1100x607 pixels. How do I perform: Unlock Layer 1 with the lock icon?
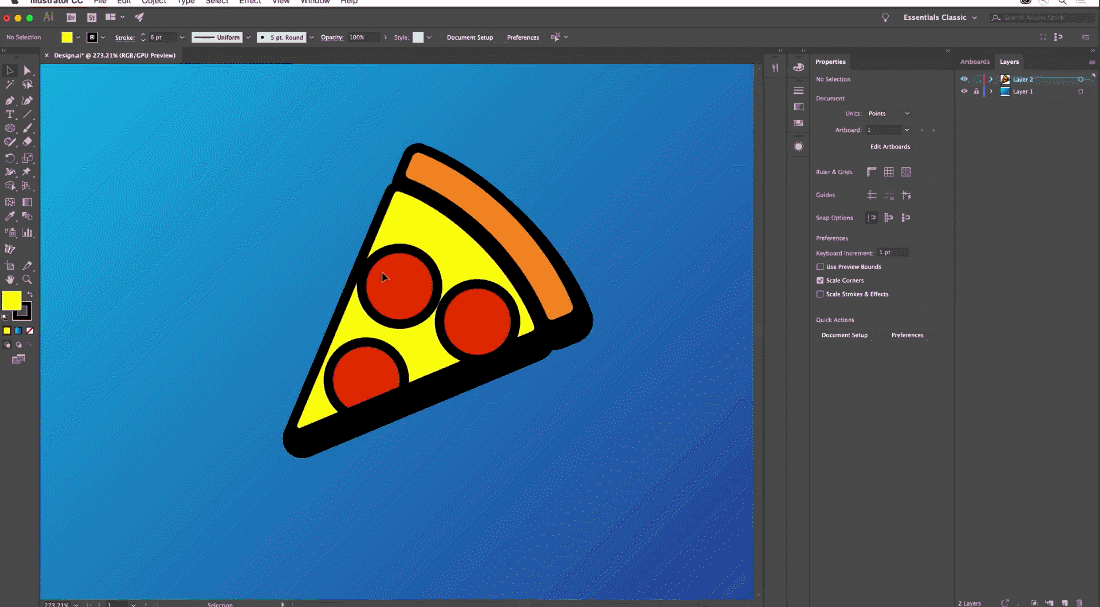976,91
